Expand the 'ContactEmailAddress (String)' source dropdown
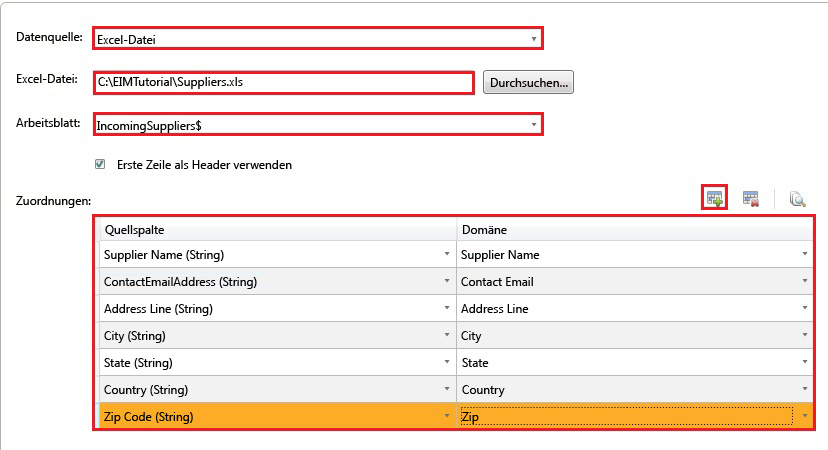The image size is (828, 450). (x=447, y=282)
